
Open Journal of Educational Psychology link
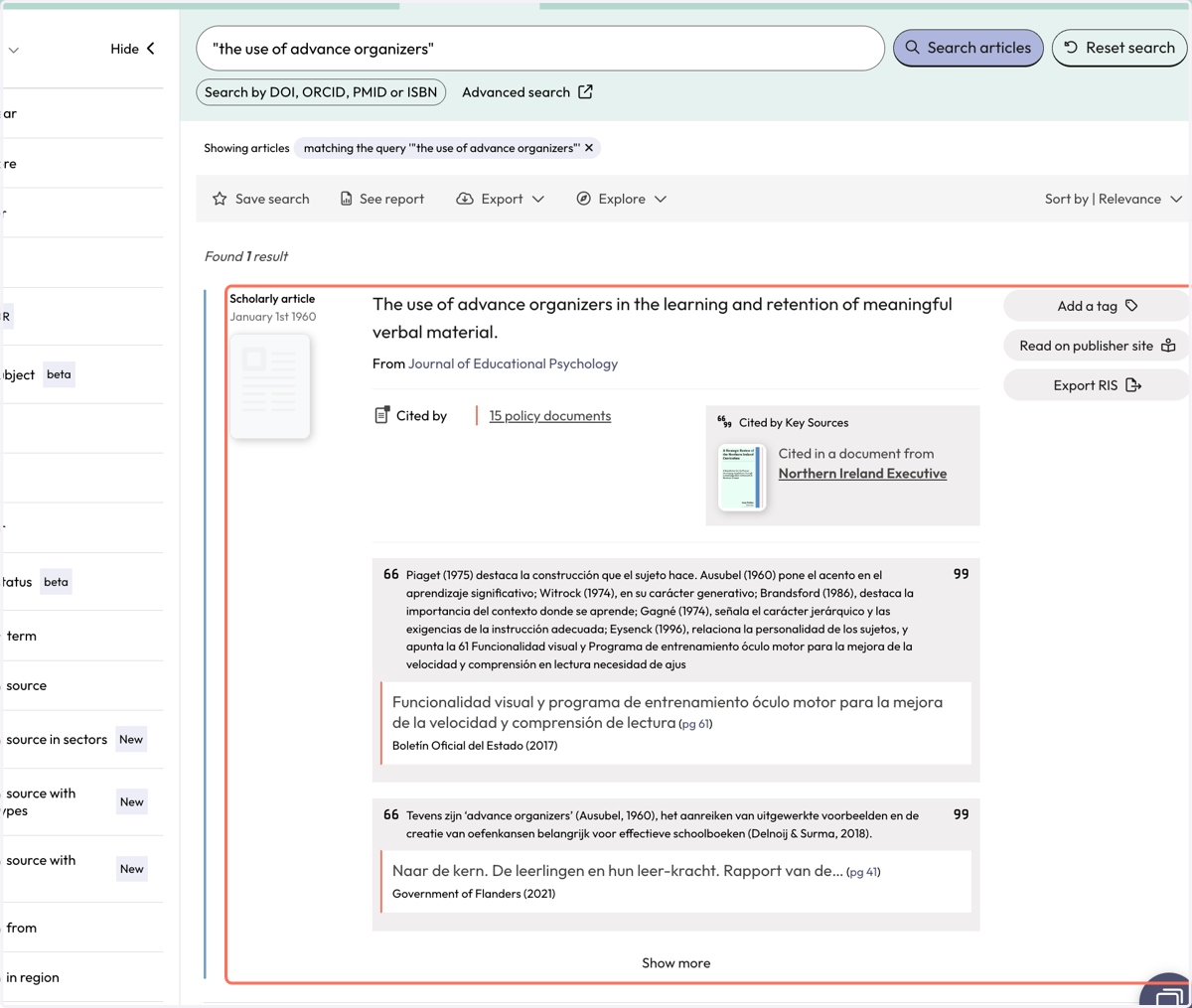point(513,363)
